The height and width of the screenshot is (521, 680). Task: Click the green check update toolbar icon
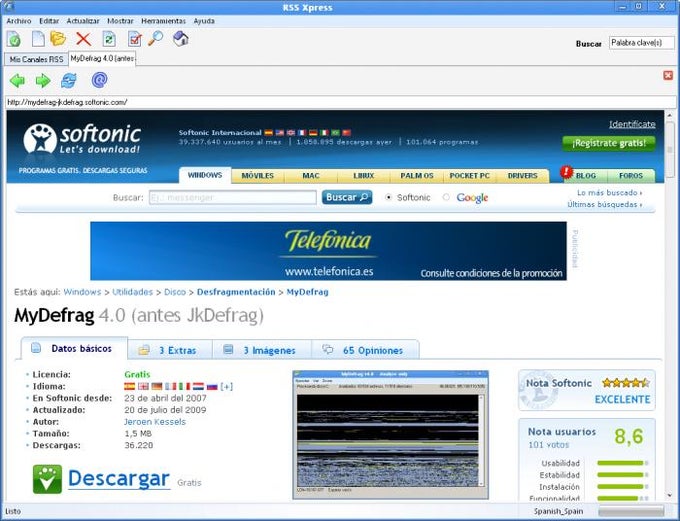coord(13,39)
